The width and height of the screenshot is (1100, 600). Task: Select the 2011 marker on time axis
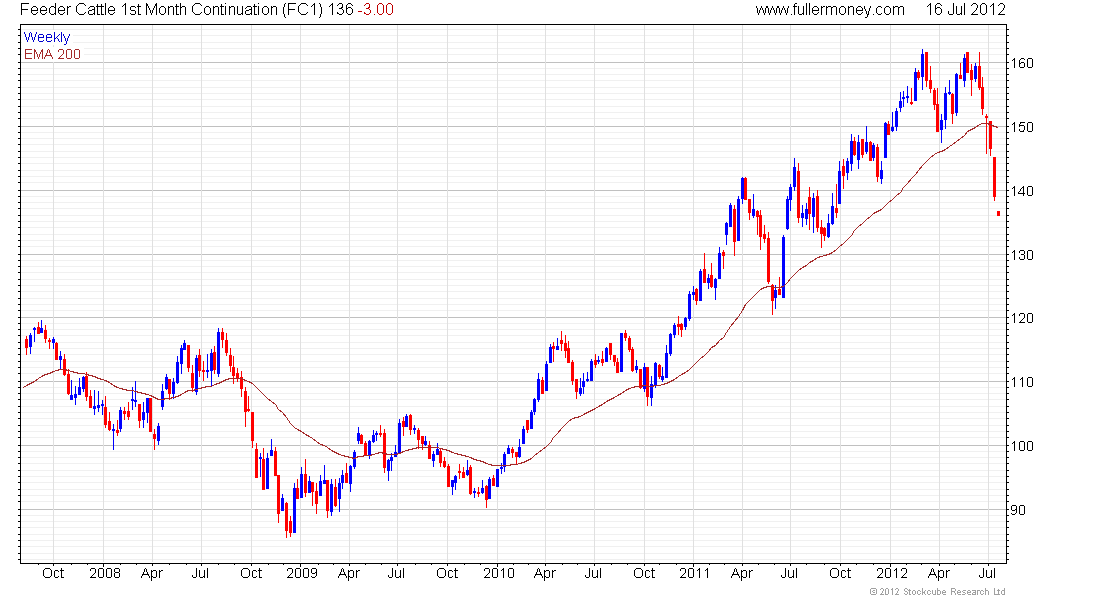pos(694,573)
